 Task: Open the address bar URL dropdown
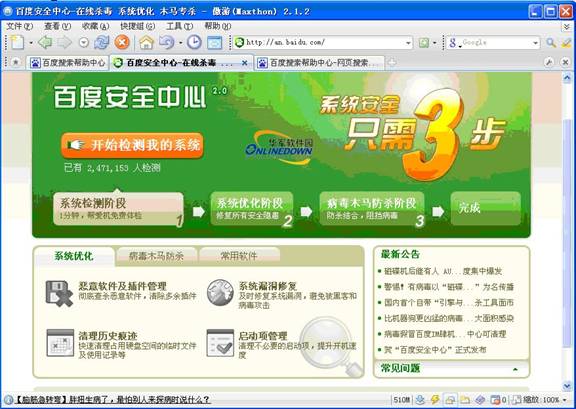click(408, 43)
